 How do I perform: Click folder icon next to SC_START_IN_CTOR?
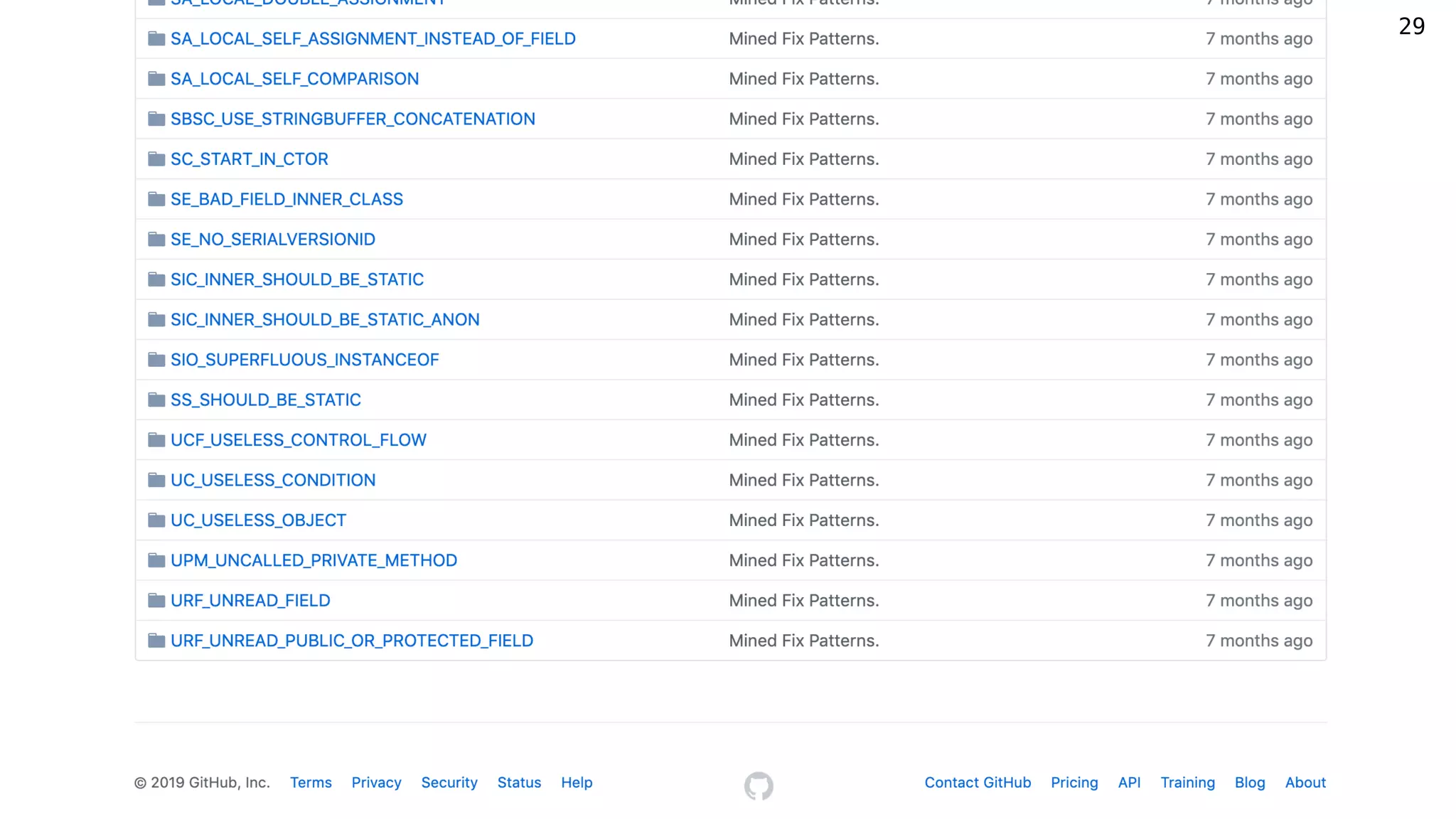coord(156,159)
